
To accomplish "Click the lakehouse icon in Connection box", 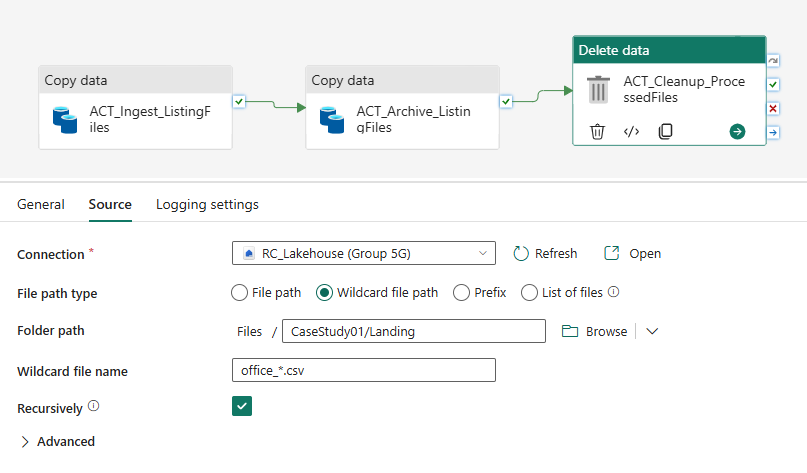I will point(249,253).
